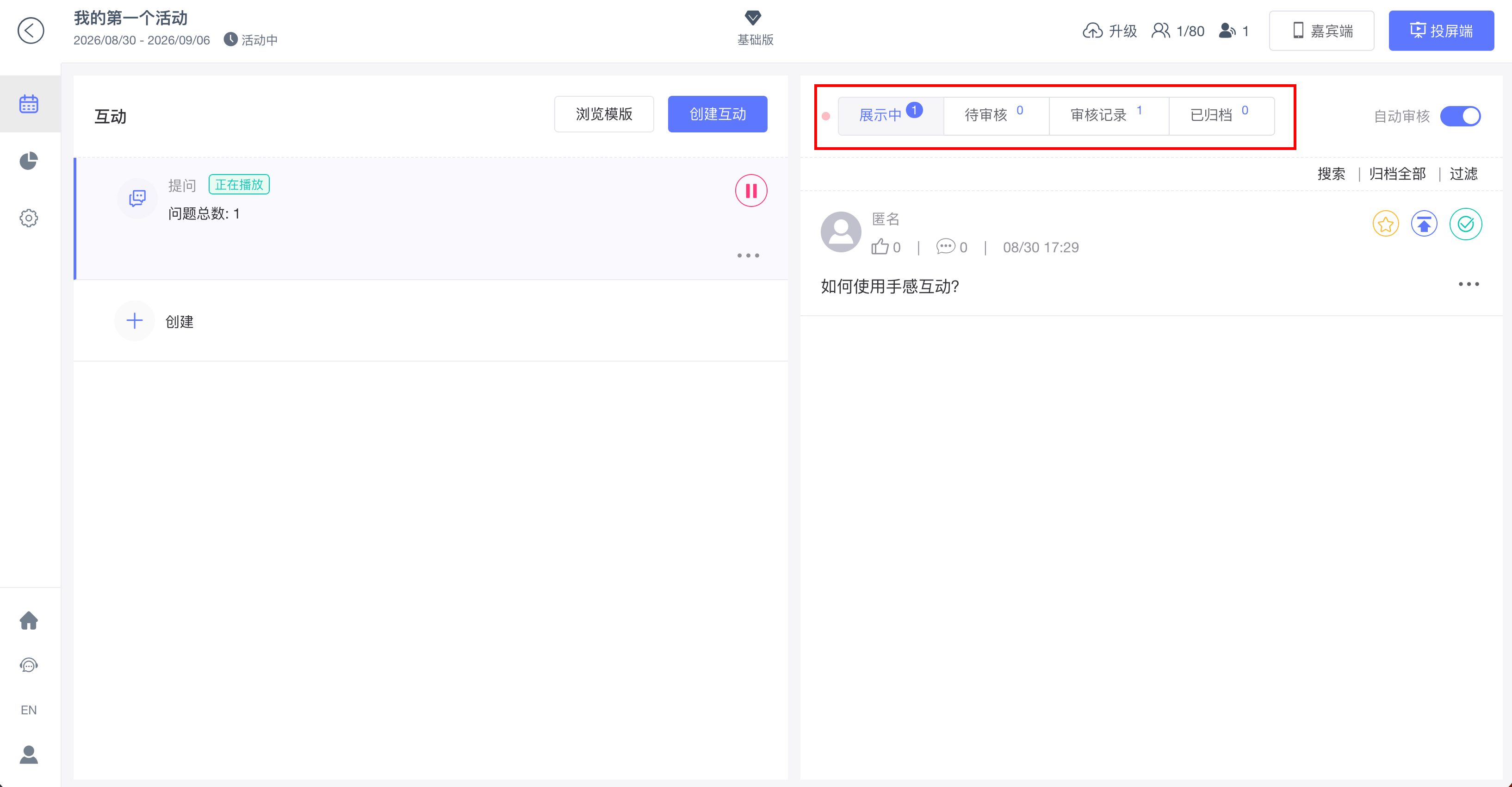Open more options for 提问 interaction
Image resolution: width=1512 pixels, height=787 pixels.
[749, 256]
